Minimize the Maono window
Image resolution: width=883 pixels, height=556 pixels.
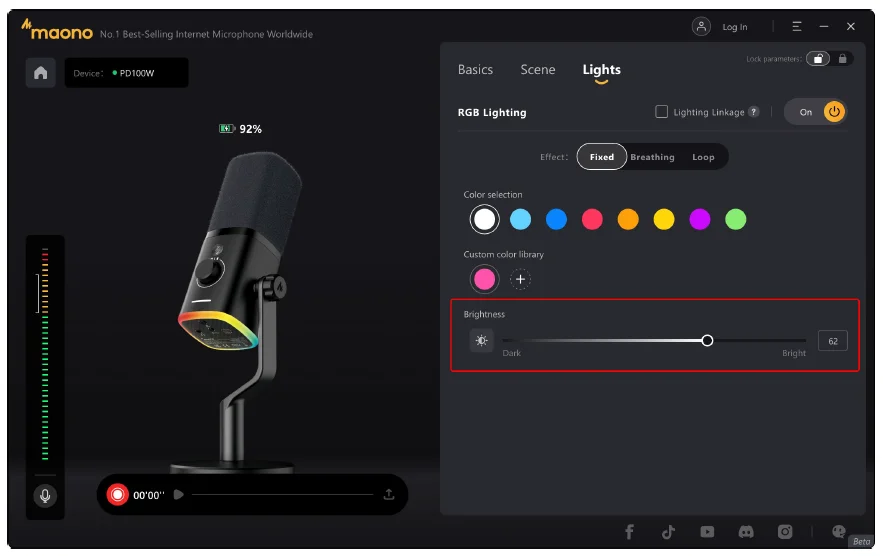coord(823,26)
